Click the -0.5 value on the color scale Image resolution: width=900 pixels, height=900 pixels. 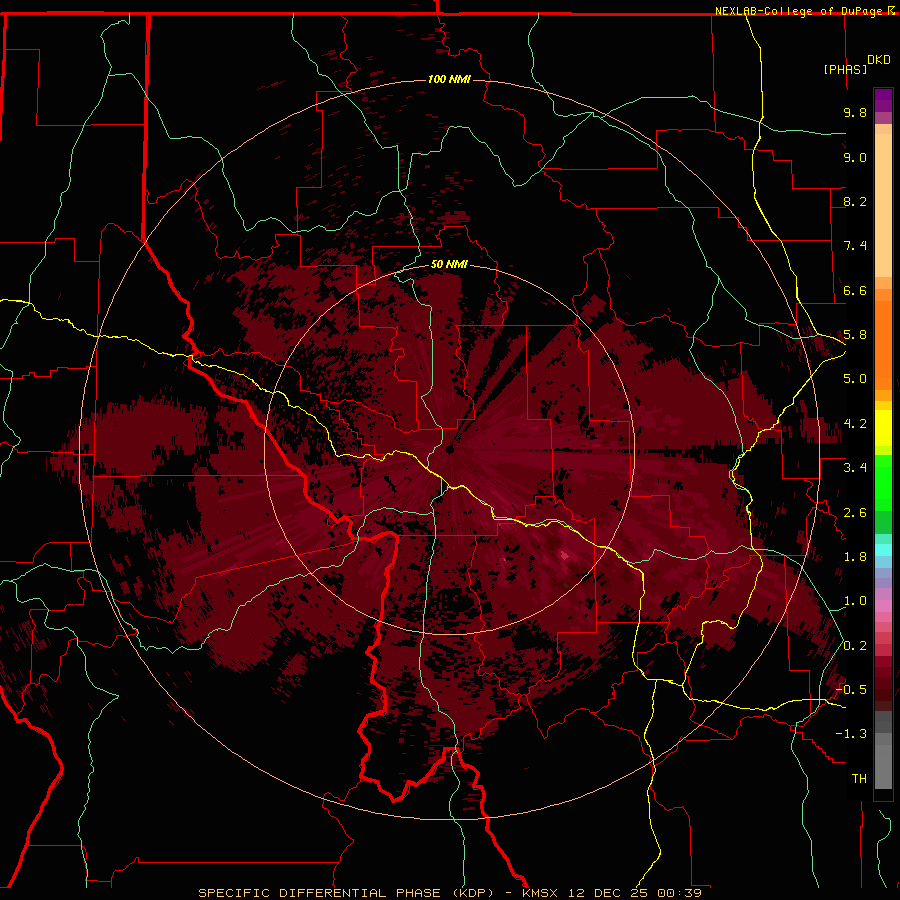[851, 690]
